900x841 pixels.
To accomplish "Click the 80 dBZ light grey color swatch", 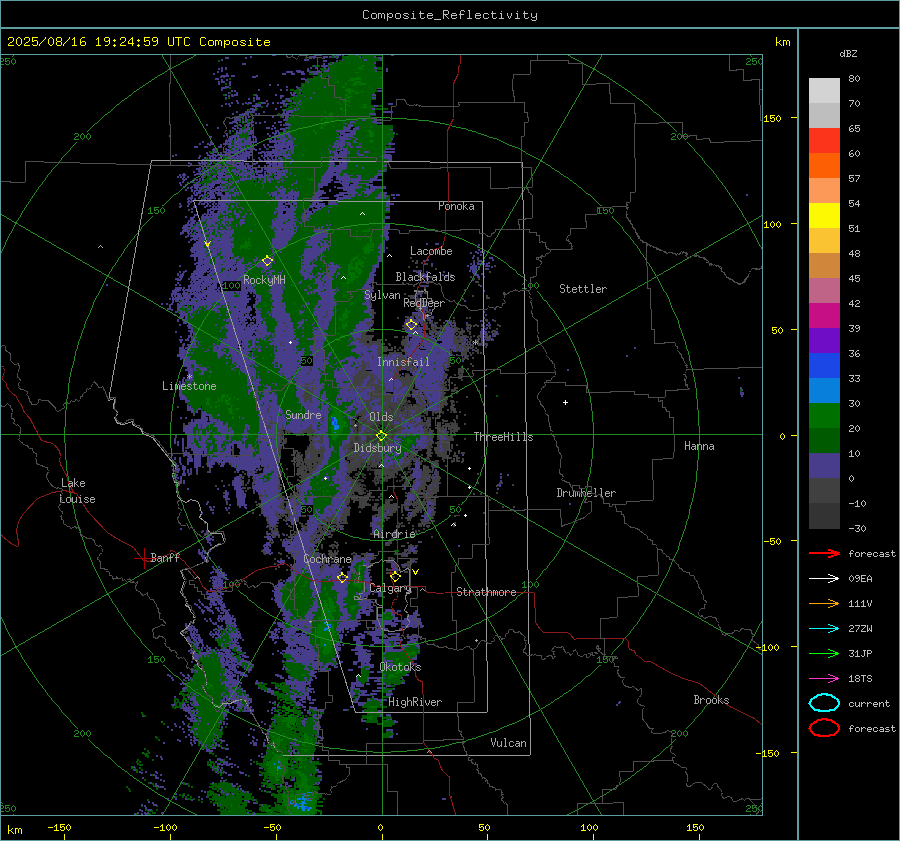I will coord(824,90).
